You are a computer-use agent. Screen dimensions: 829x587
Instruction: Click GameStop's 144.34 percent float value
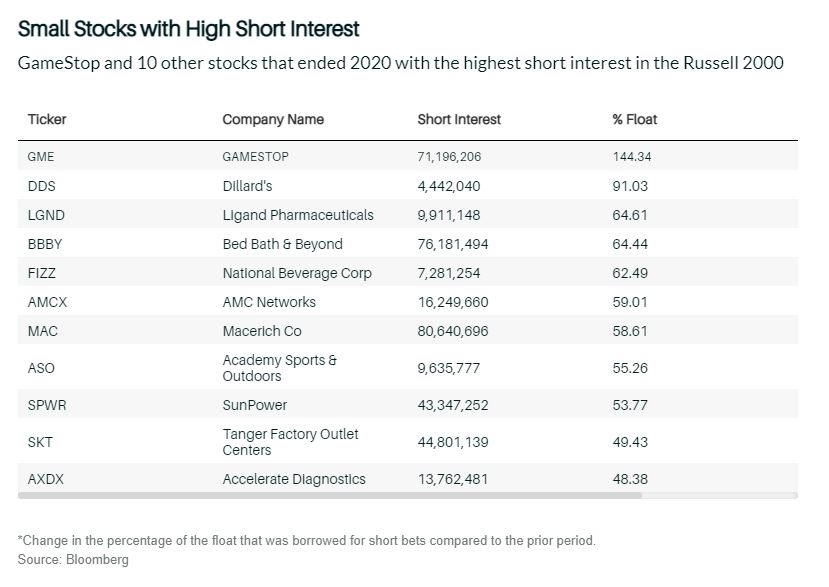(632, 157)
